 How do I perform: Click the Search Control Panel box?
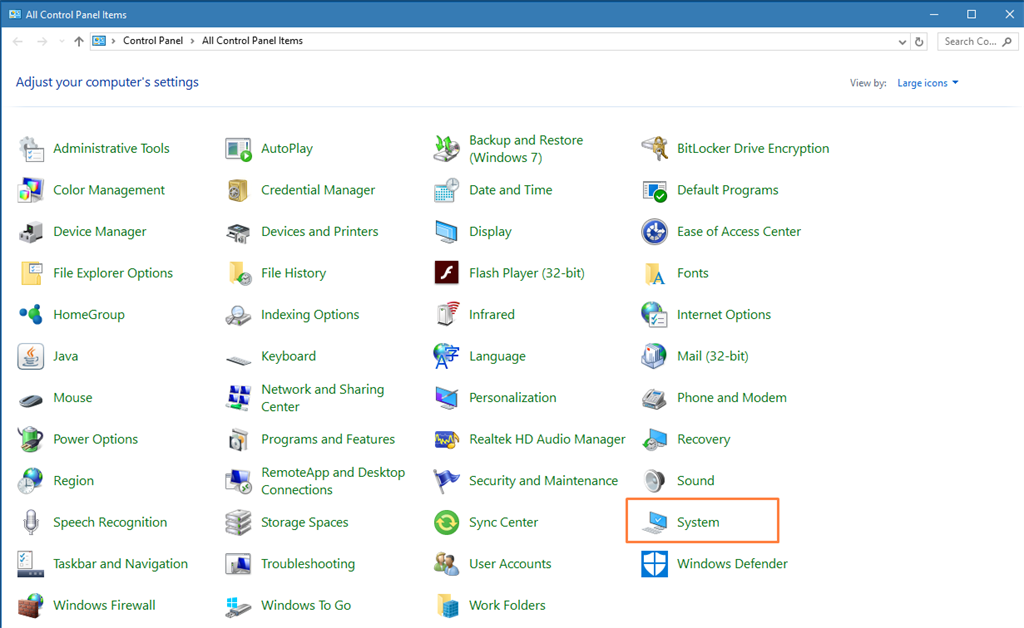[x=978, y=41]
